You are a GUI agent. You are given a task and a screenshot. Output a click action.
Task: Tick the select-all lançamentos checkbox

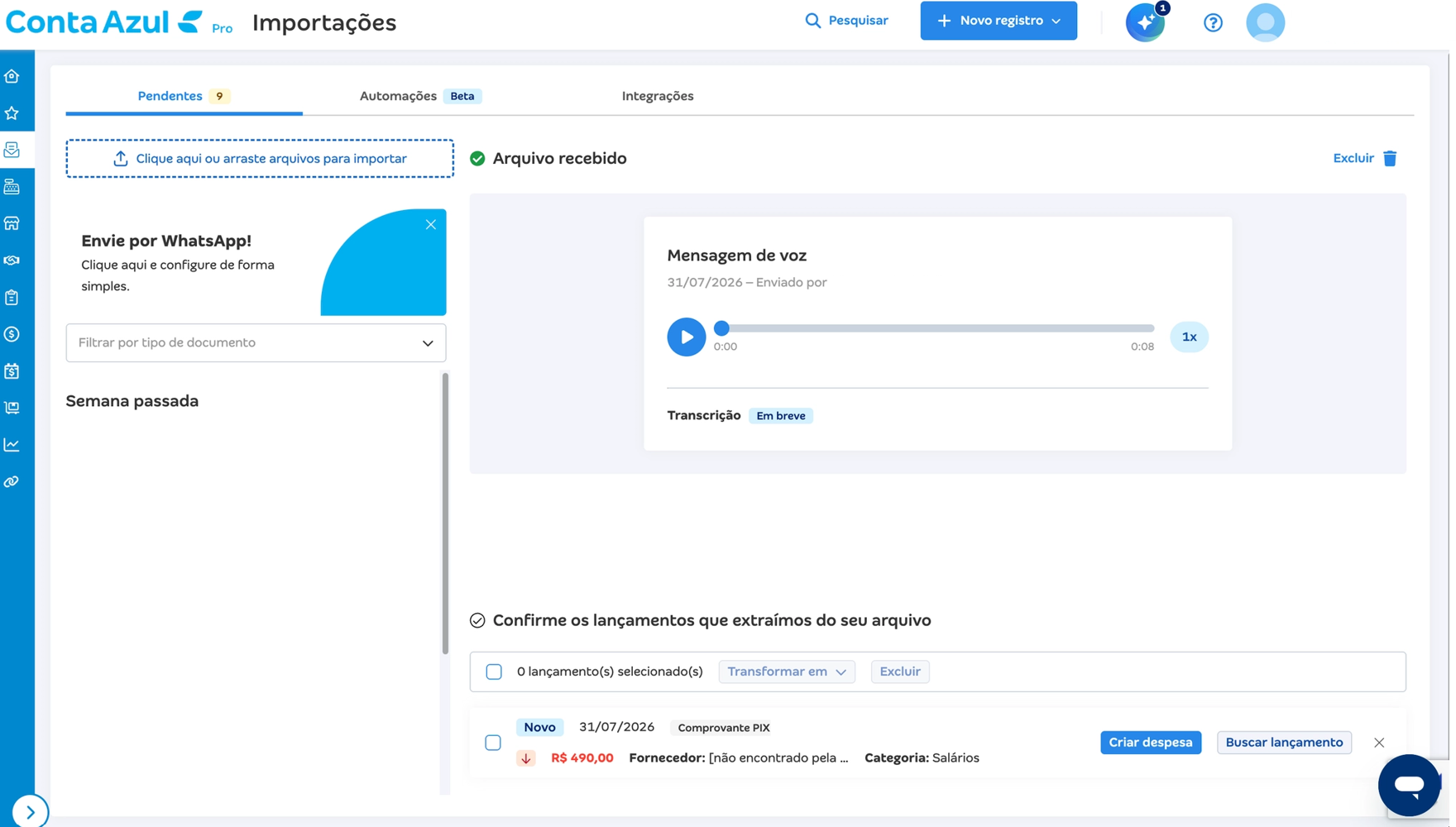494,672
